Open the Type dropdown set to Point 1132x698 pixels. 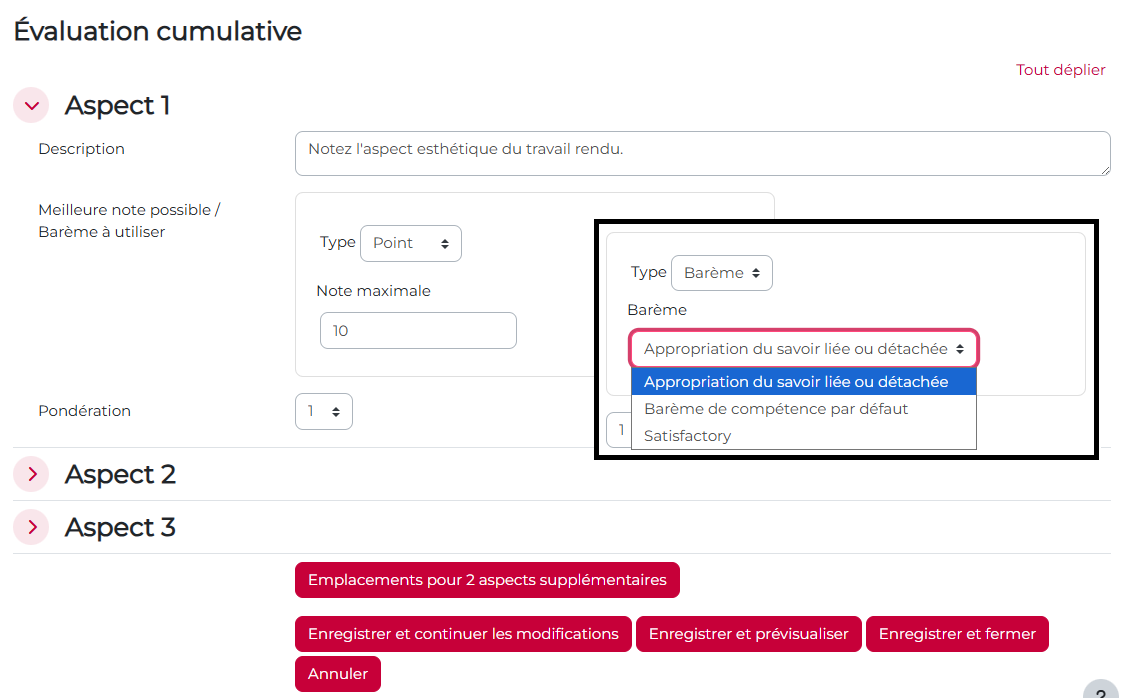click(x=411, y=243)
